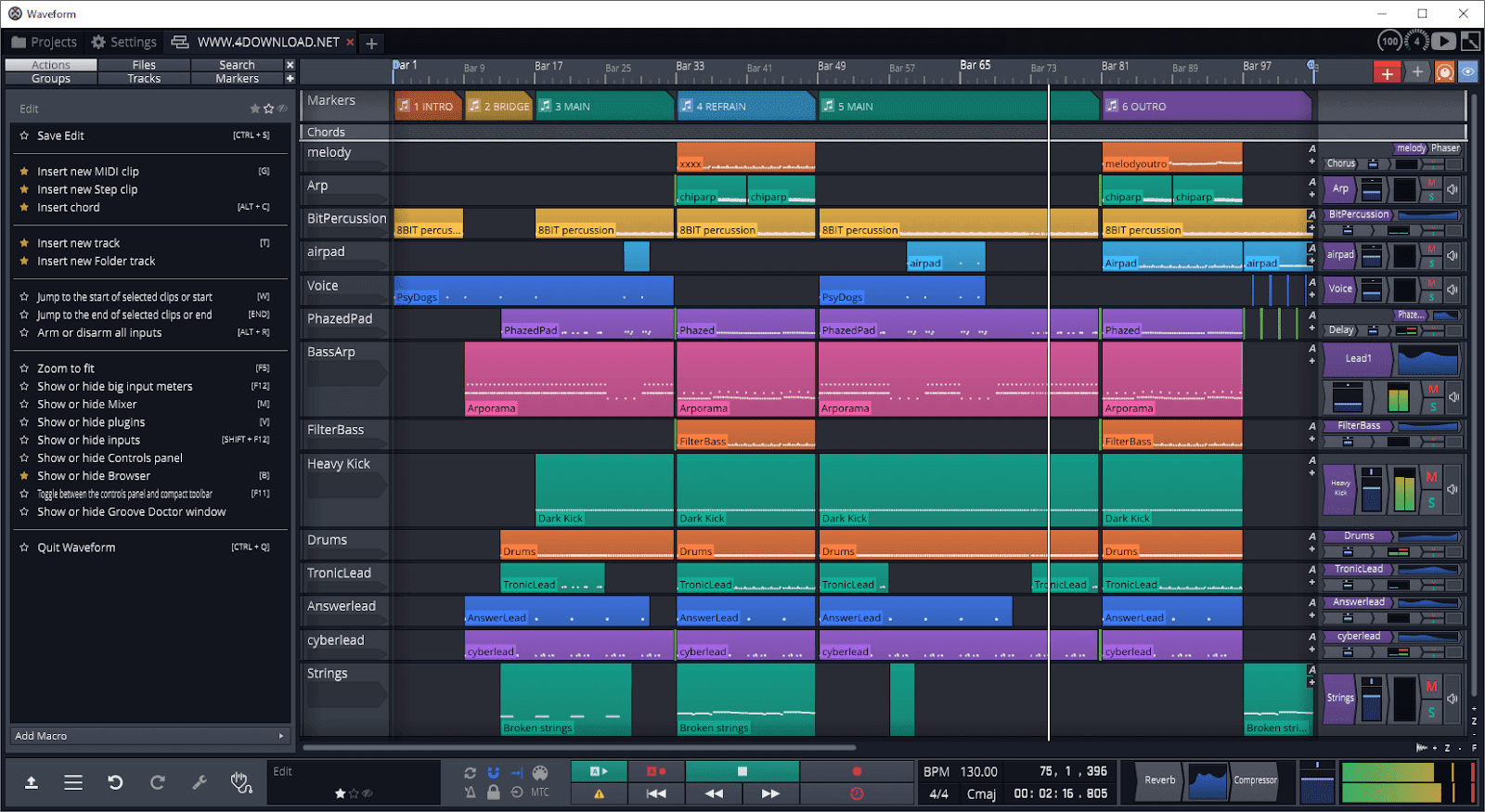The image size is (1485, 812).
Task: Switch to the Groups tab
Action: pyautogui.click(x=51, y=79)
